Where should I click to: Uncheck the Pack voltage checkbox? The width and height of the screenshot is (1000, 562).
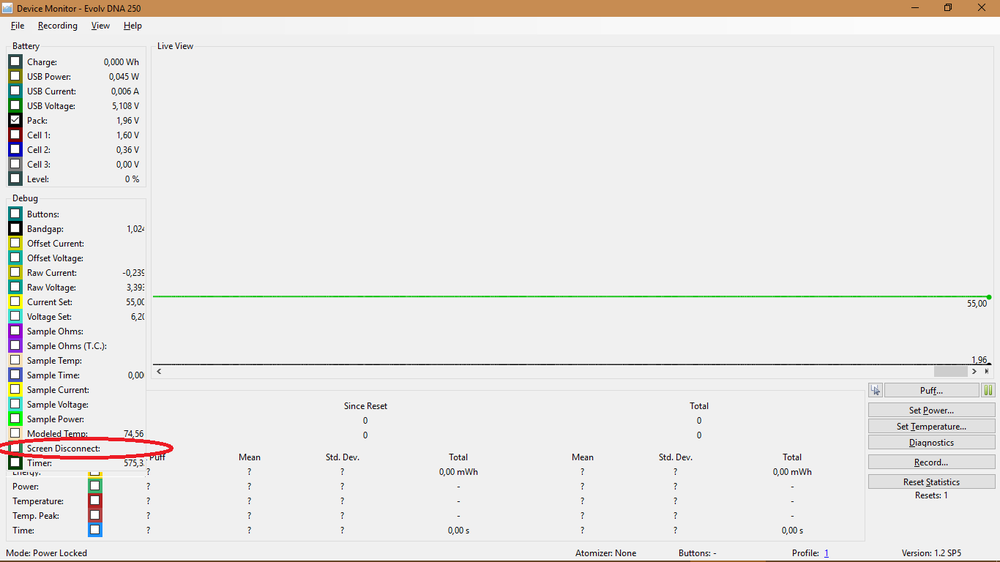(x=15, y=121)
